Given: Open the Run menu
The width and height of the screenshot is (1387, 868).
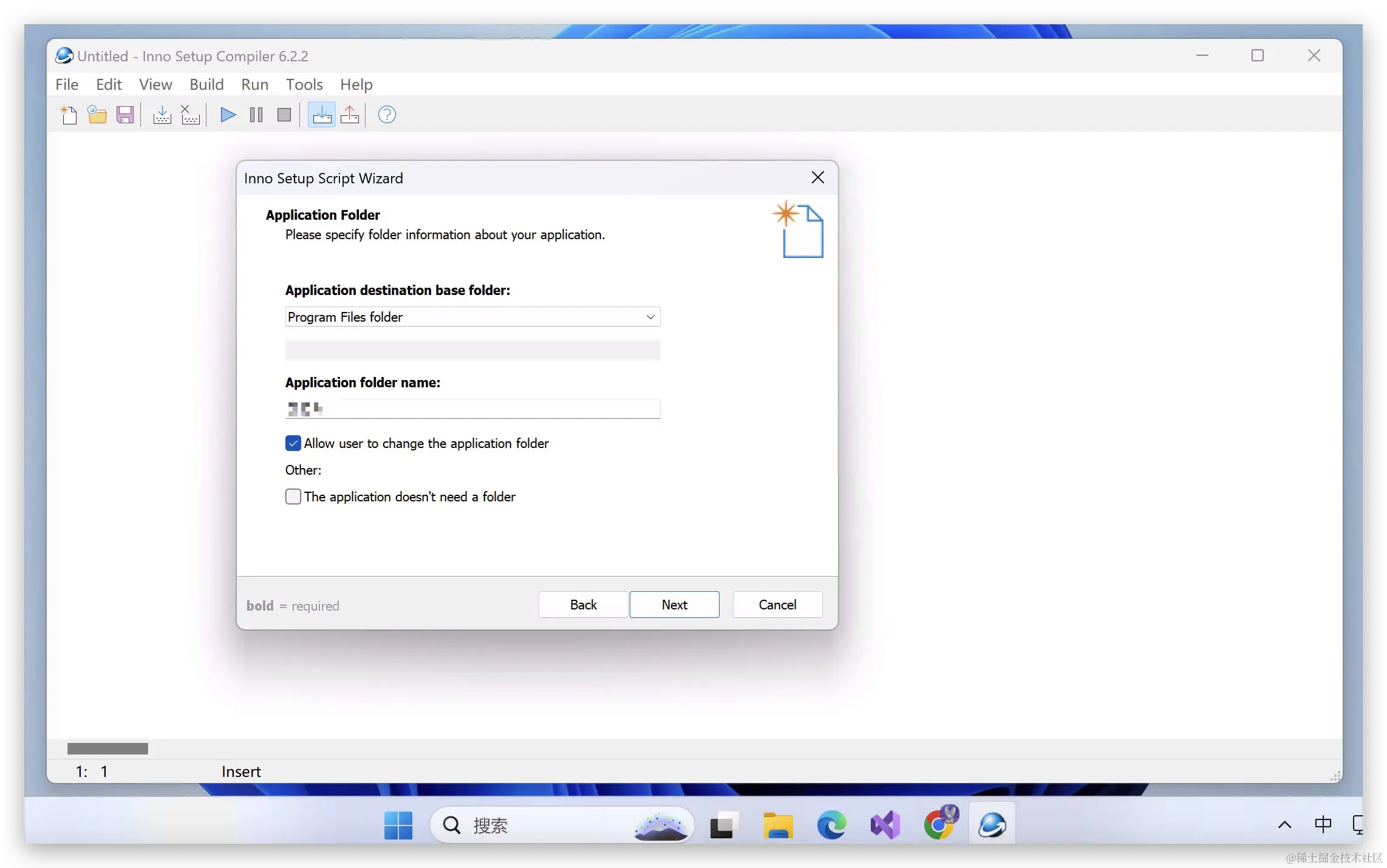Looking at the screenshot, I should pos(254,84).
